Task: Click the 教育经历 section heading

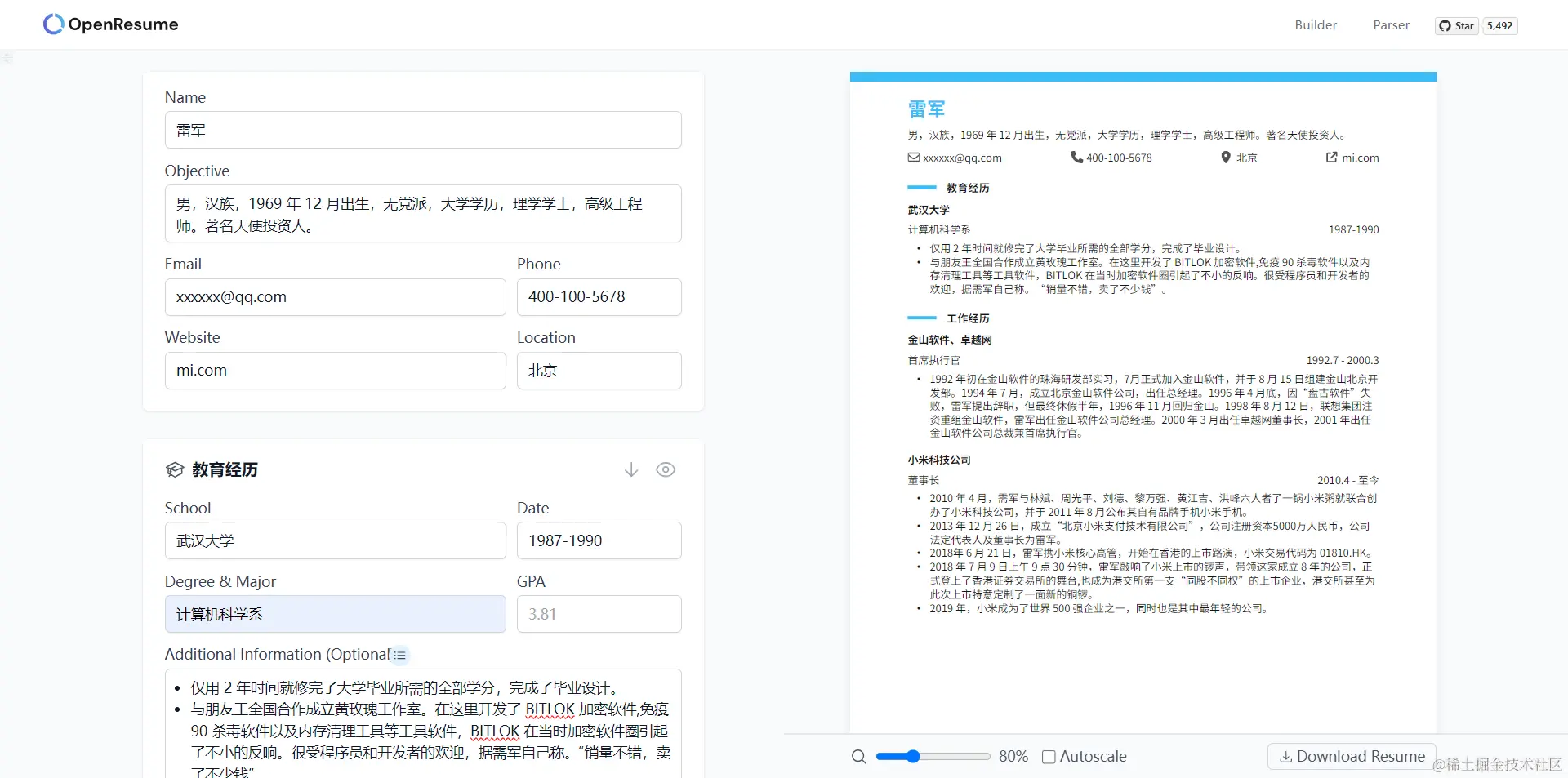Action: pyautogui.click(x=225, y=469)
